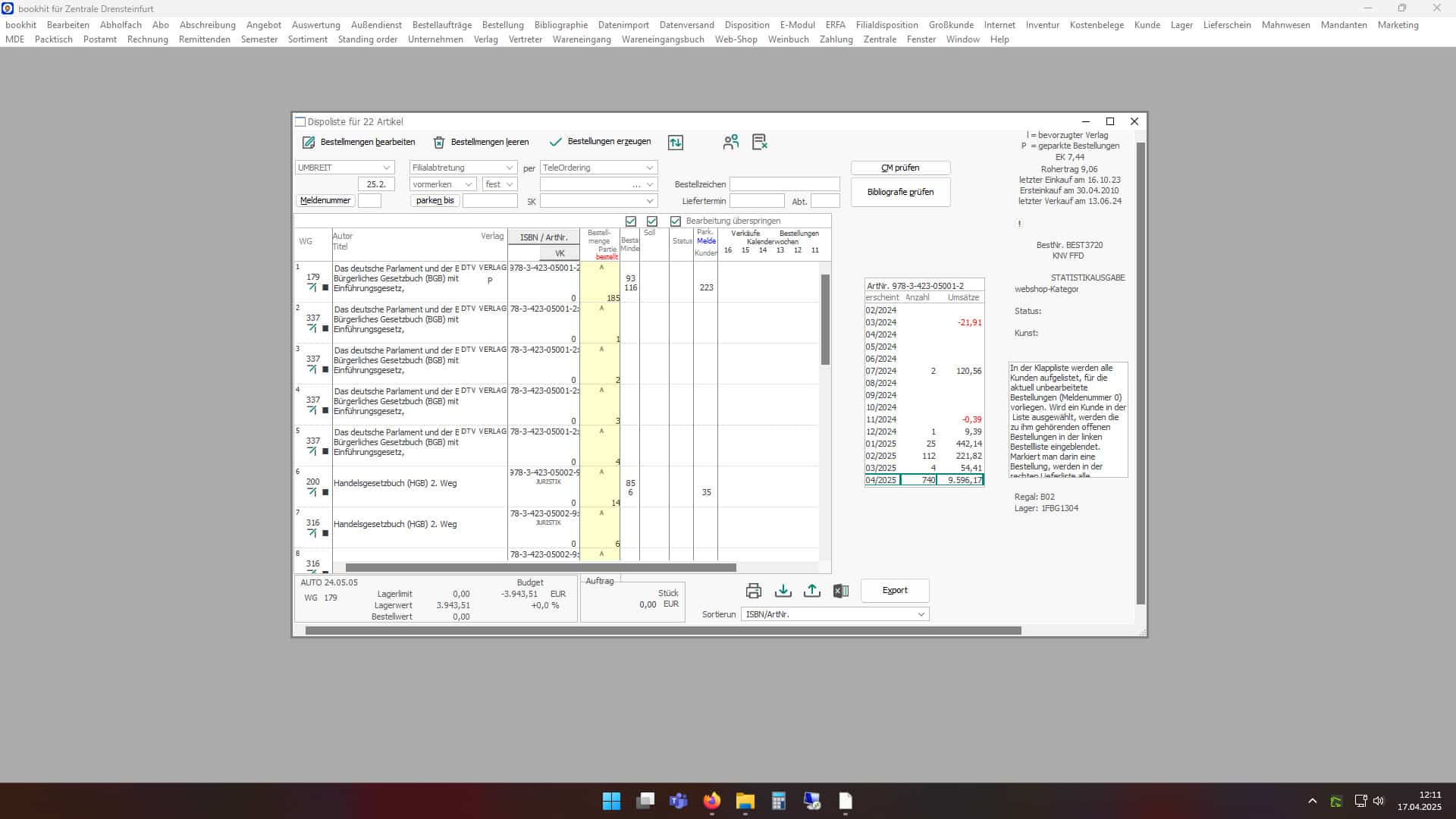Click the Meldenummer button
The image size is (1456, 819).
pos(325,201)
